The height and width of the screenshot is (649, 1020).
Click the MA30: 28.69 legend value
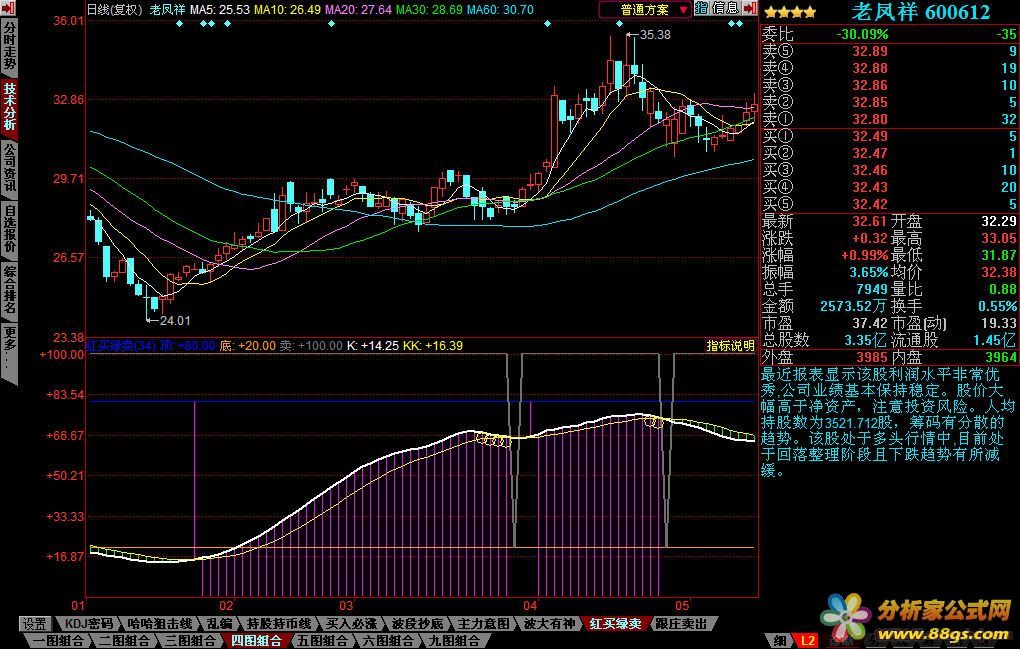(429, 10)
